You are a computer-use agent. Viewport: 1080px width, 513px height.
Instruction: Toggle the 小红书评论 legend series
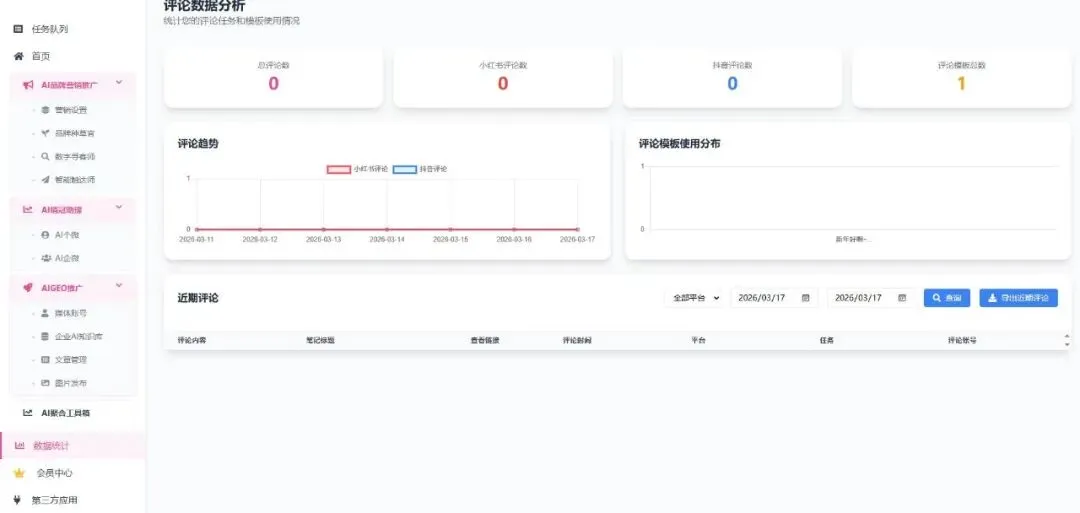pos(357,169)
